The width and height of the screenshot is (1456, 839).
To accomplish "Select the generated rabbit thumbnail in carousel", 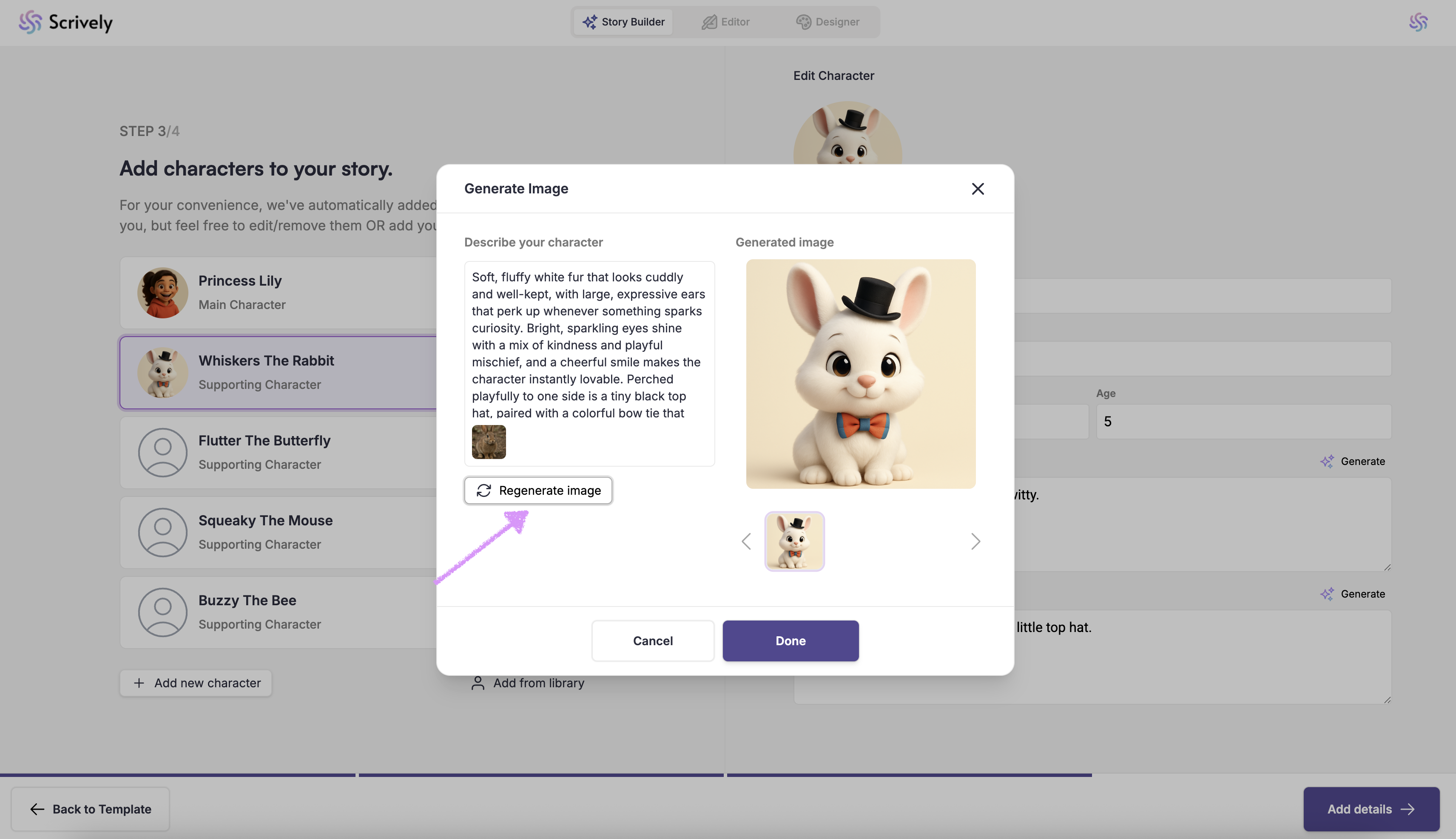I will tap(794, 541).
